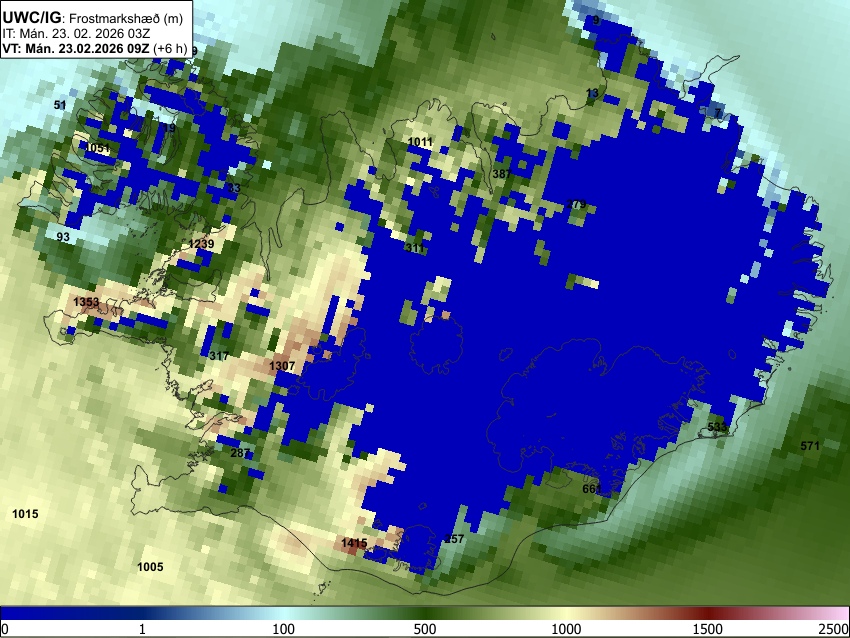850x638 pixels.
Task: Click the map value 533
Action: tap(717, 427)
